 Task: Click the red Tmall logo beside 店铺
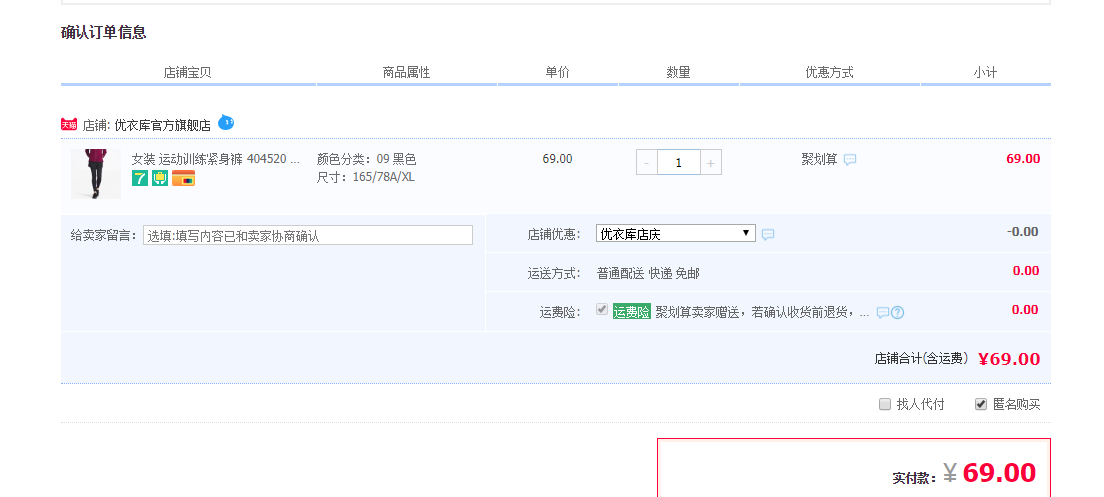69,125
